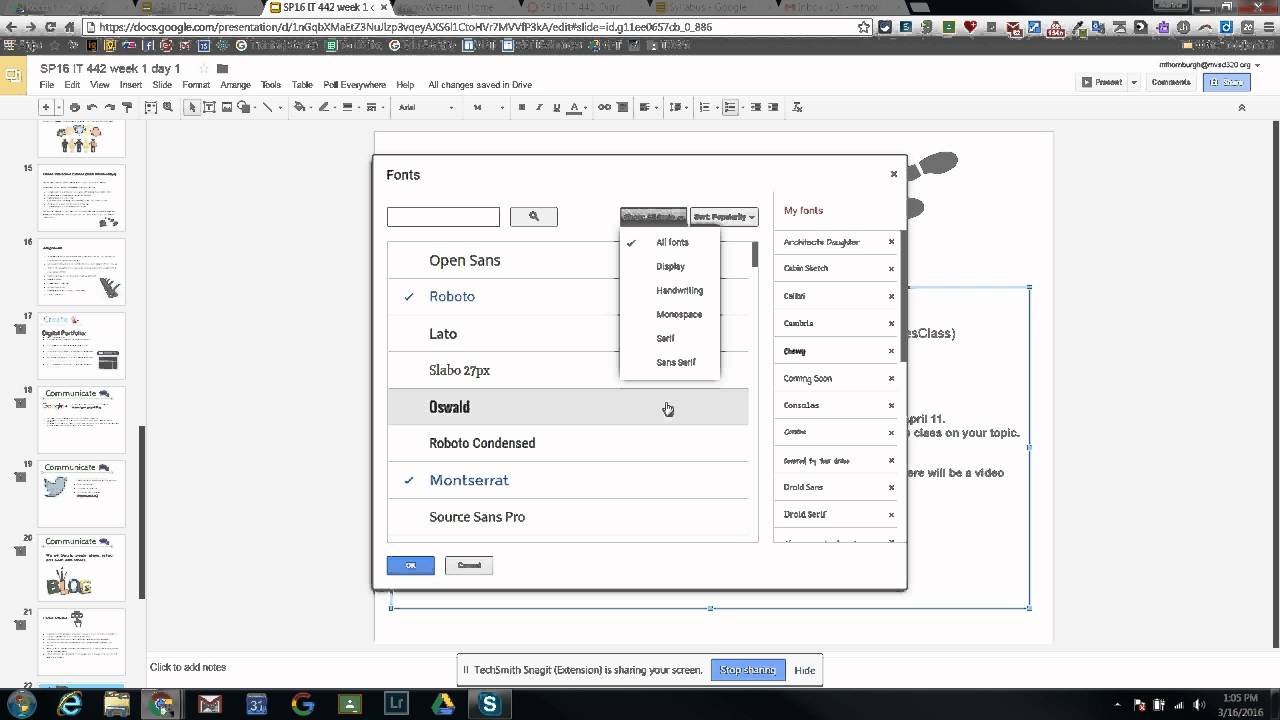Open Lightroom from the Windows taskbar
The image size is (1280, 720).
pyautogui.click(x=396, y=704)
